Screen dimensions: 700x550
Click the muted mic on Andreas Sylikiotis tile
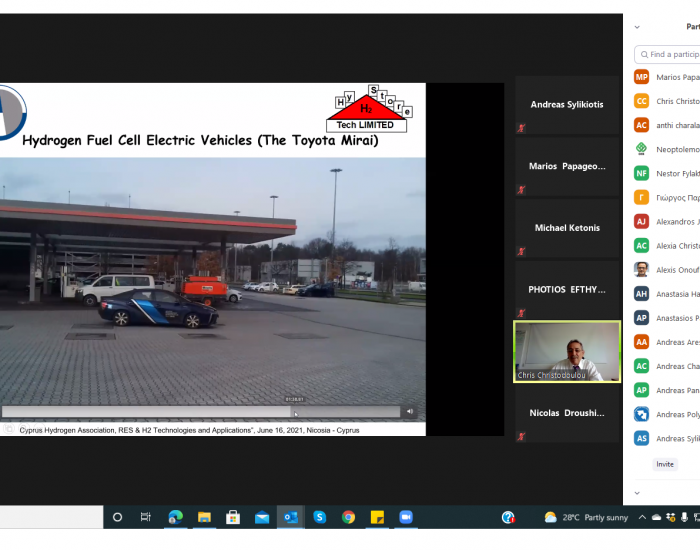(x=521, y=128)
